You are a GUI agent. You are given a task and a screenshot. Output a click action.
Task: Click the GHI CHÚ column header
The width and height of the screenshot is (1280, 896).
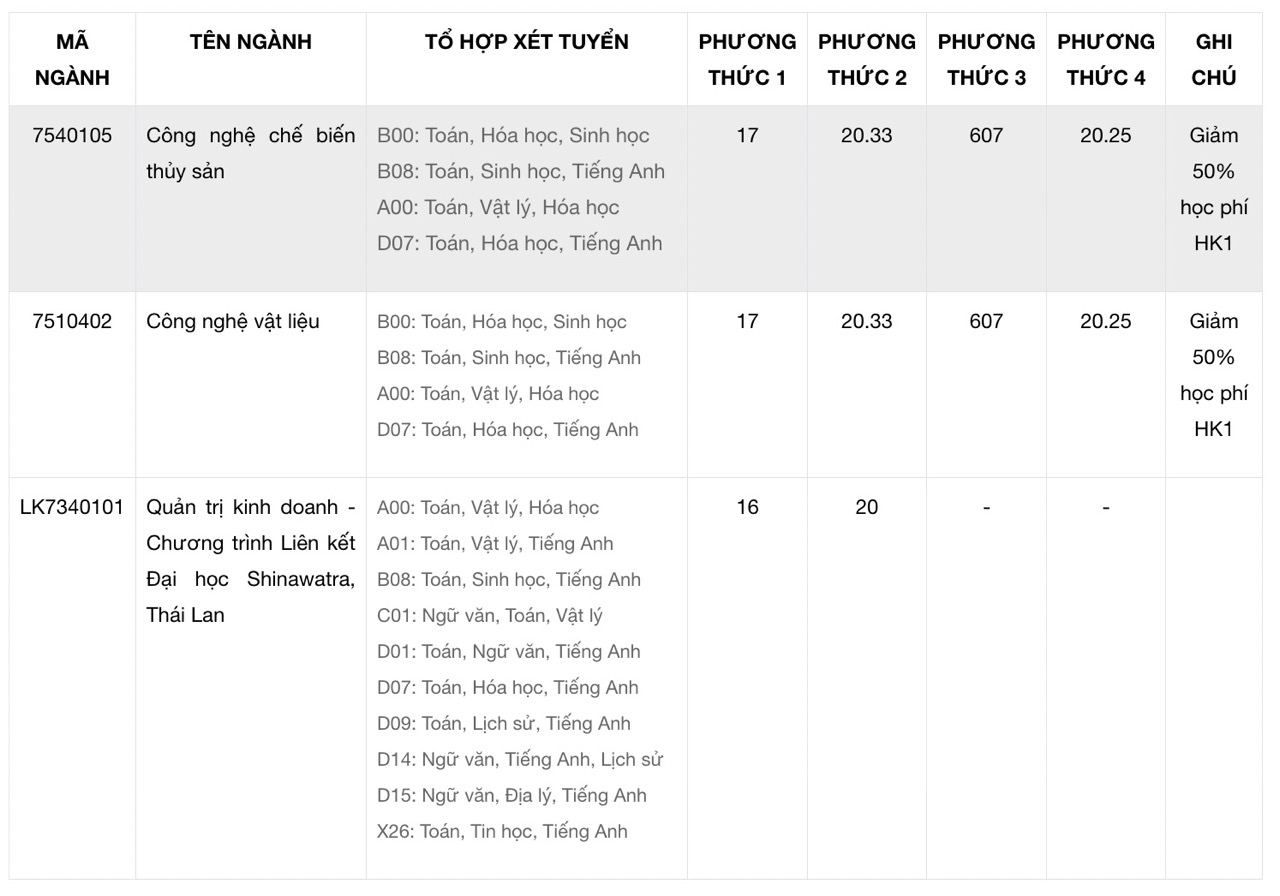coord(1214,59)
